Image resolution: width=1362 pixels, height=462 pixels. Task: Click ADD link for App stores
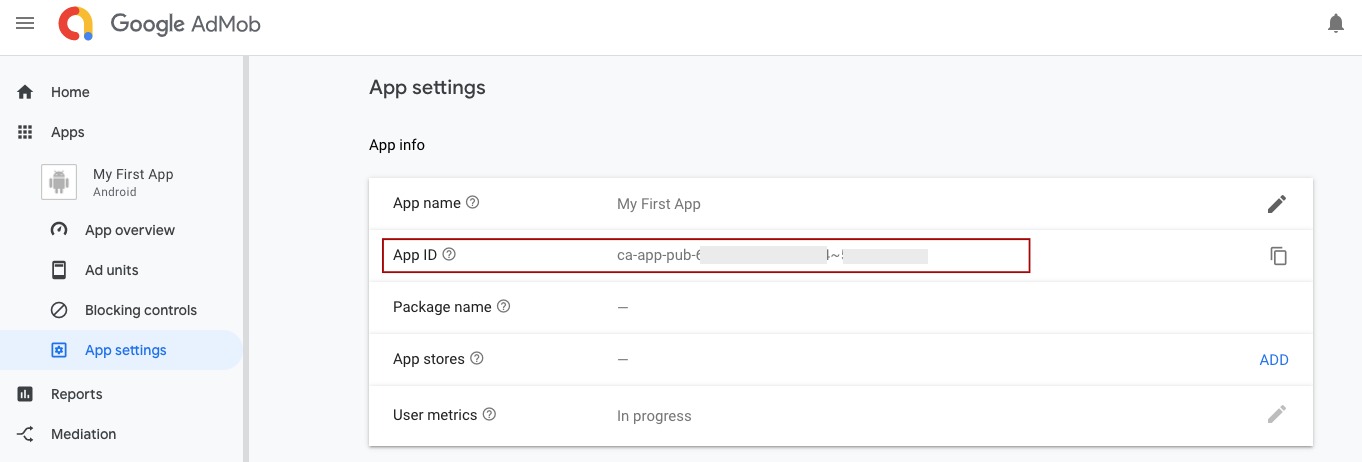coord(1274,360)
